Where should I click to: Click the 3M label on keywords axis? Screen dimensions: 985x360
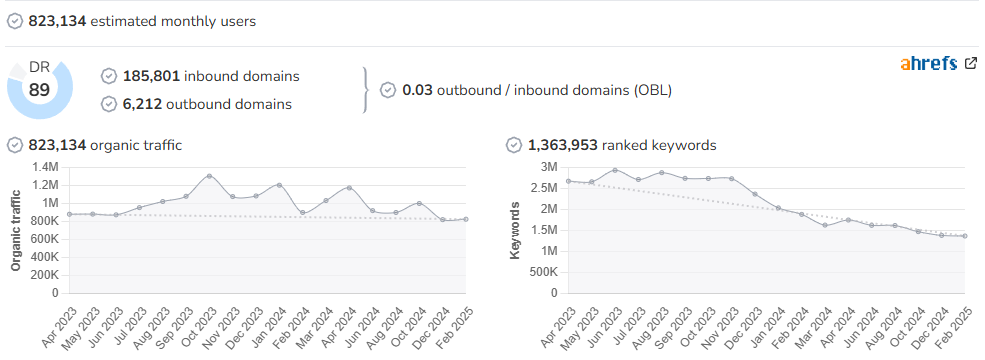pos(549,167)
